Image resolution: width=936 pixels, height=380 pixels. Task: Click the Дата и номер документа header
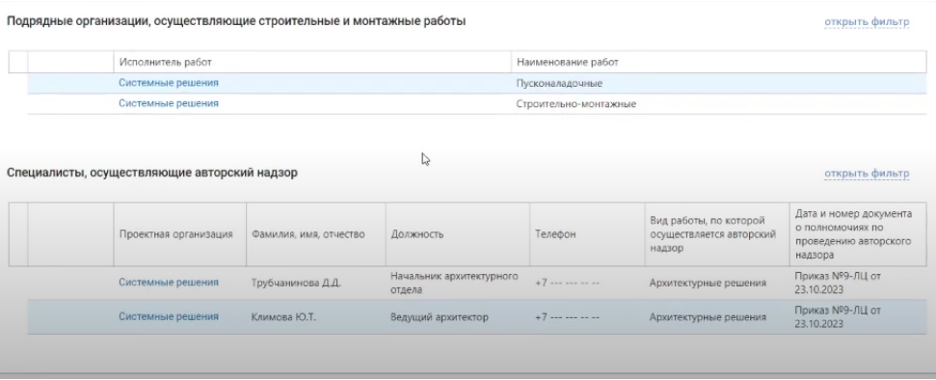click(x=858, y=234)
